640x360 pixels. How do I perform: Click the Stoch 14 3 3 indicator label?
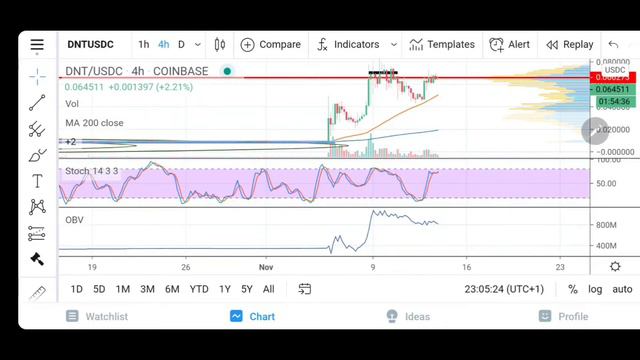(x=92, y=171)
